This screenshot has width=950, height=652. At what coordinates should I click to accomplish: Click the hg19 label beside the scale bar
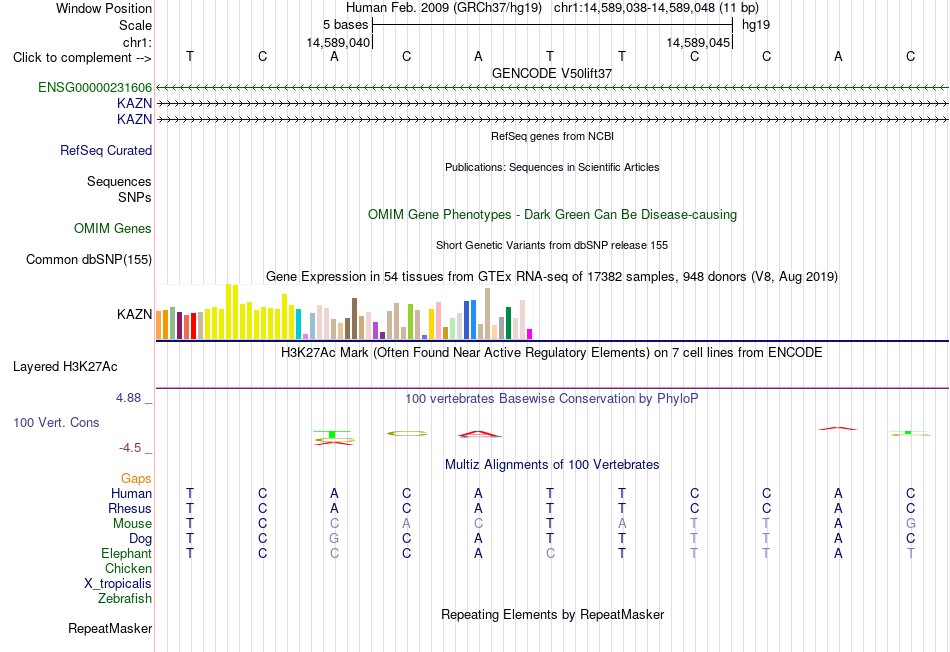(756, 25)
